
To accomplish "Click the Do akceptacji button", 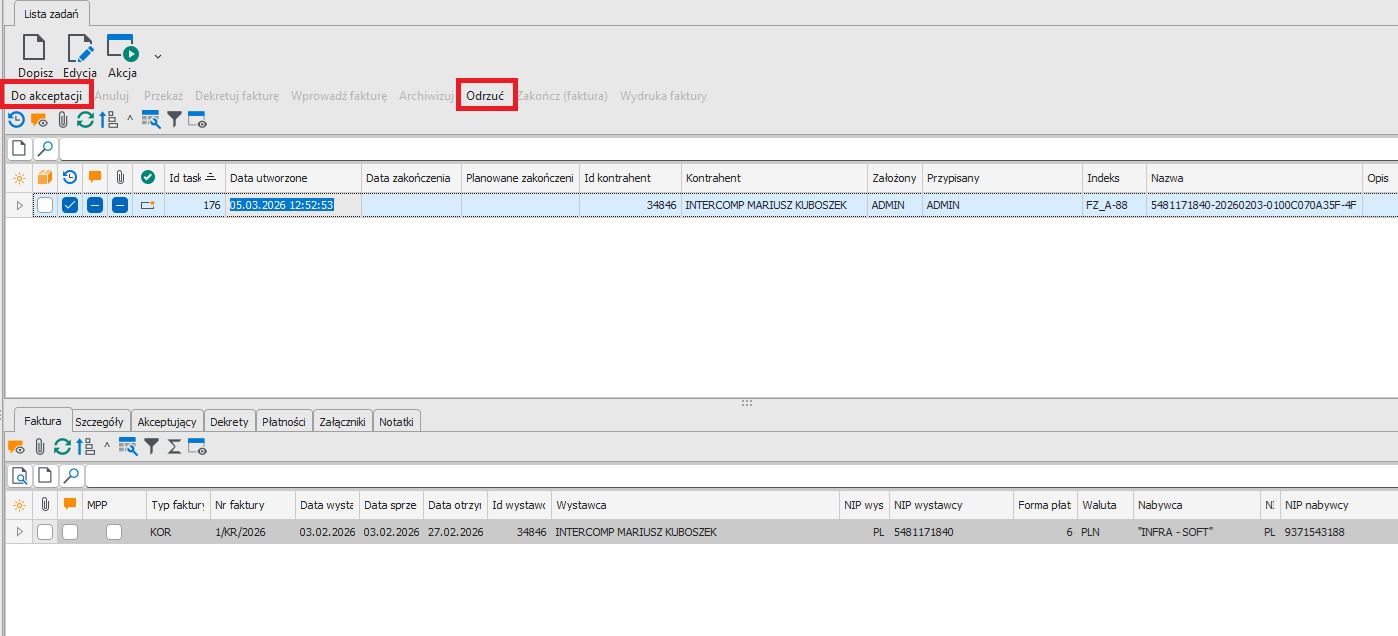I will point(46,96).
